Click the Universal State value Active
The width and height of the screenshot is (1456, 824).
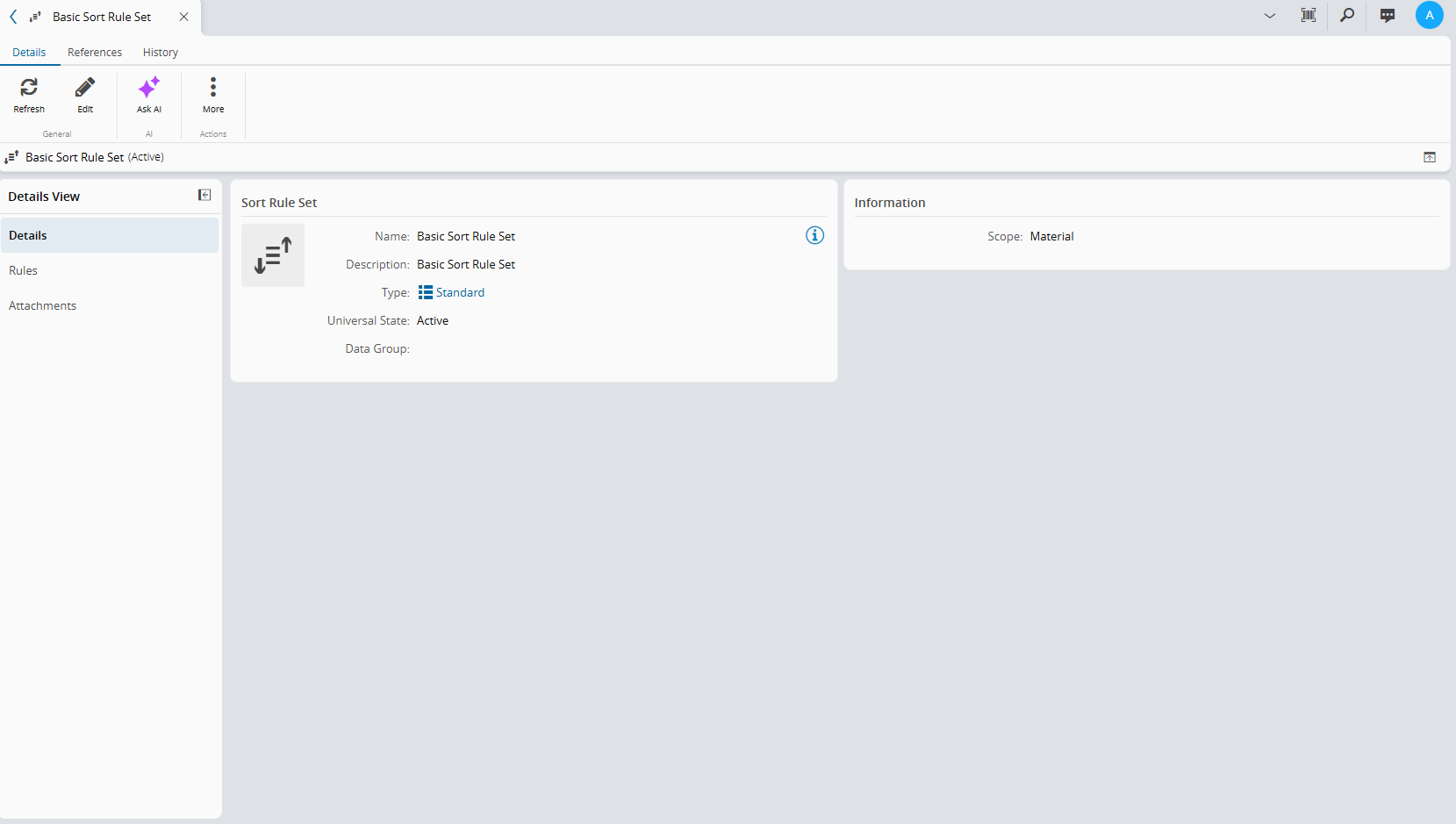[x=433, y=320]
